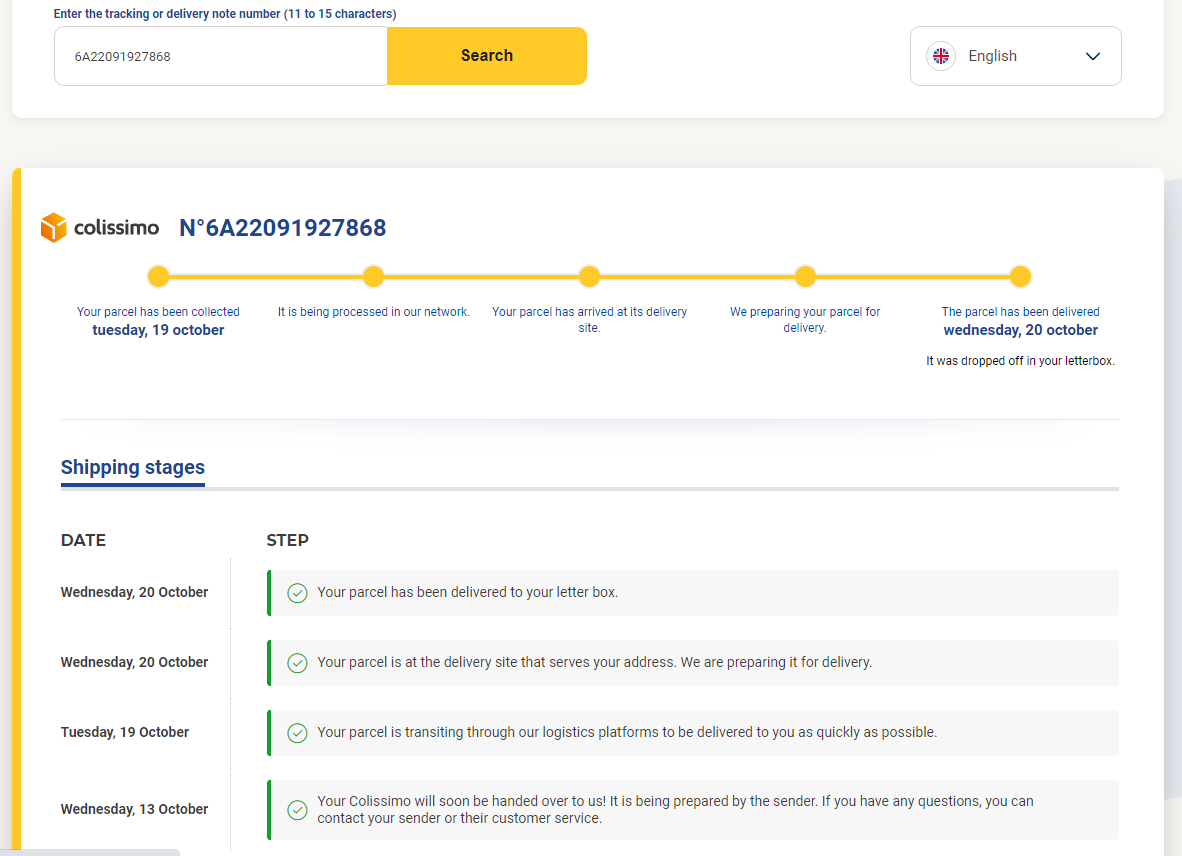This screenshot has height=856, width=1182.
Task: Click the checkmark icon beside letter box delivery
Action: click(297, 593)
